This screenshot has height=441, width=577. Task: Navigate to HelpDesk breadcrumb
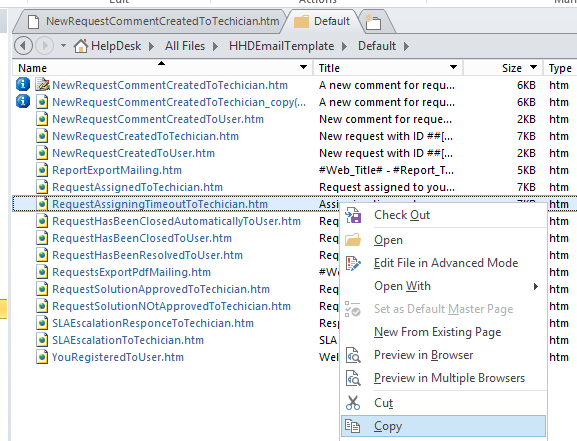click(x=116, y=46)
